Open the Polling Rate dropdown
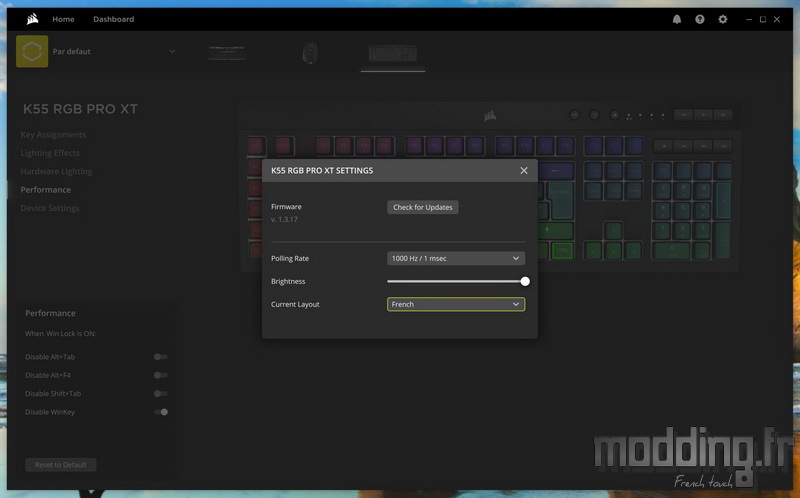Viewport: 800px width, 498px height. tap(456, 258)
